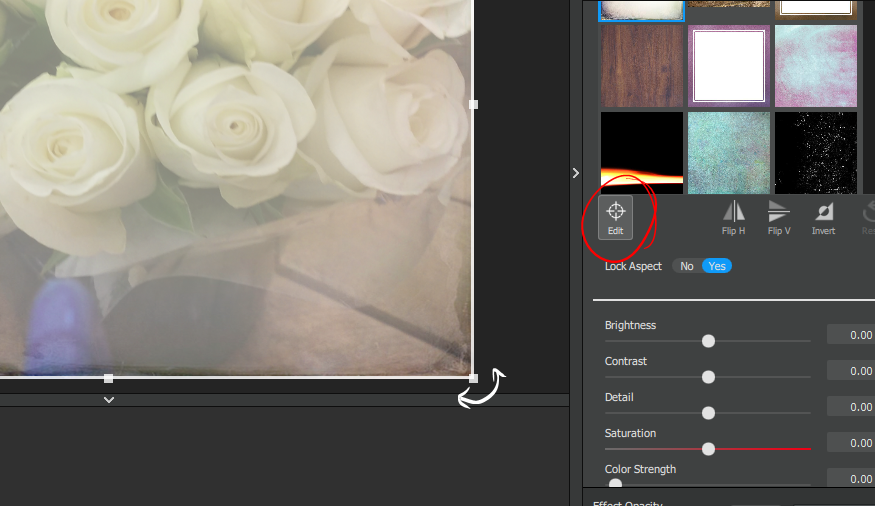Click the bottom-right corner resize handle
This screenshot has height=506, width=875.
[x=474, y=378]
